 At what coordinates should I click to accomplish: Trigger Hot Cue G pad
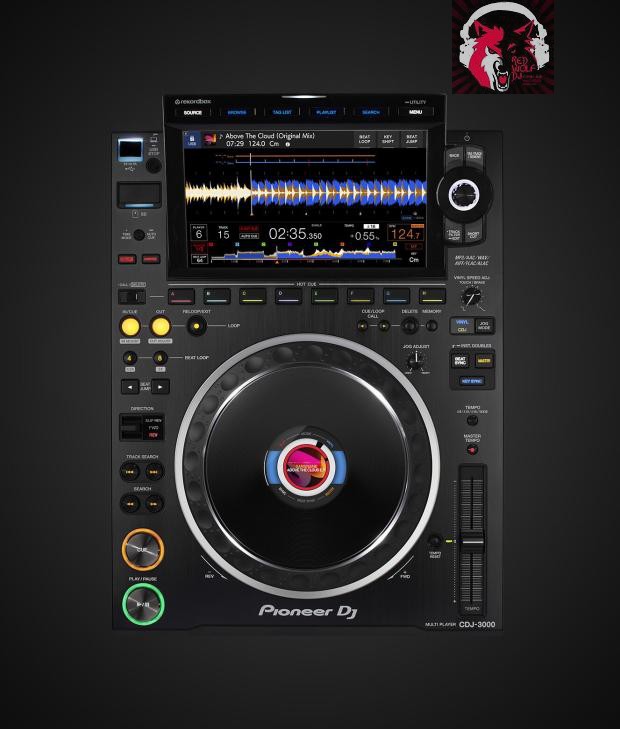pyautogui.click(x=396, y=296)
